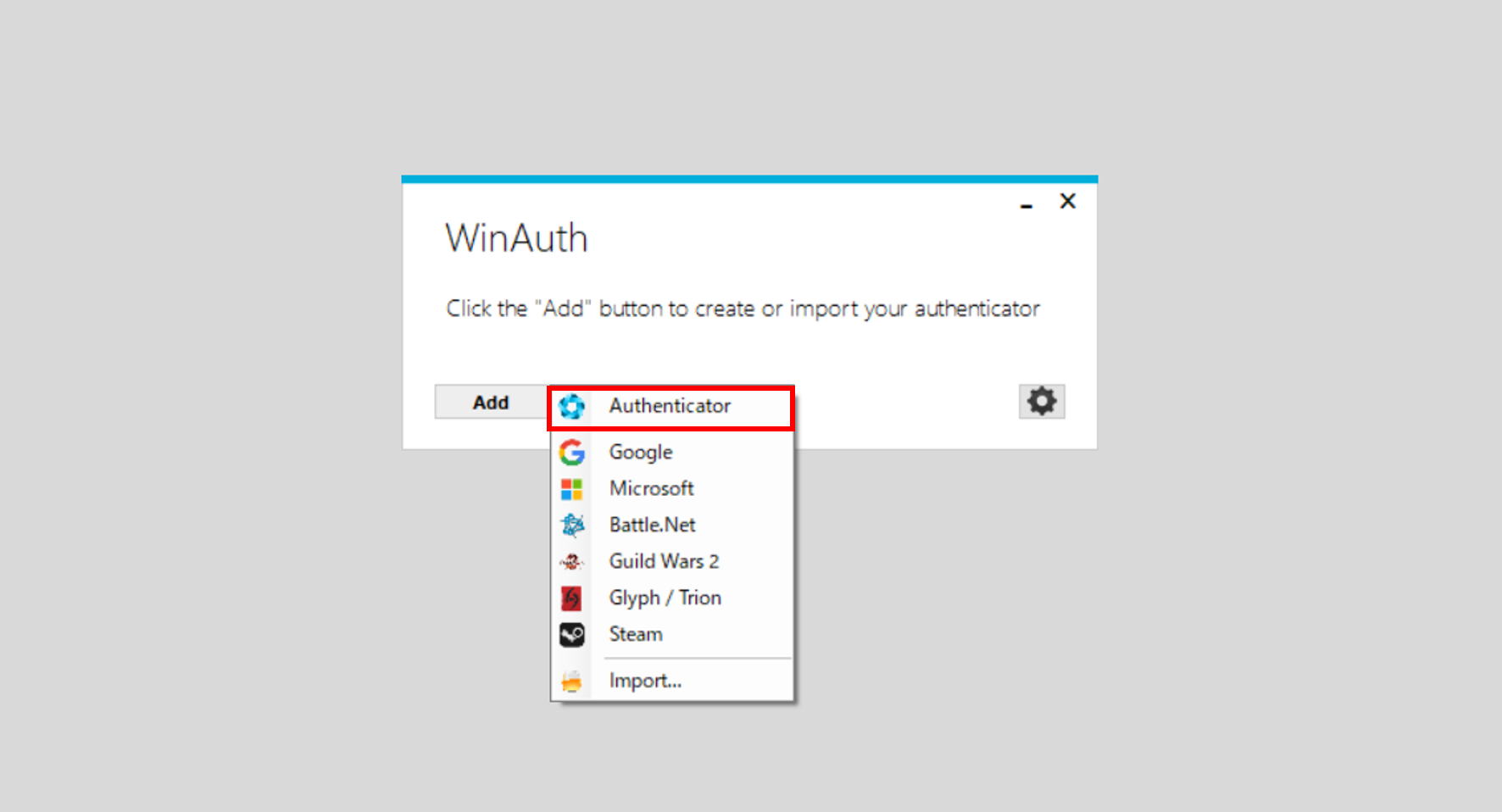The width and height of the screenshot is (1502, 812).
Task: Open the settings gear in WinAuth
Action: point(1042,402)
